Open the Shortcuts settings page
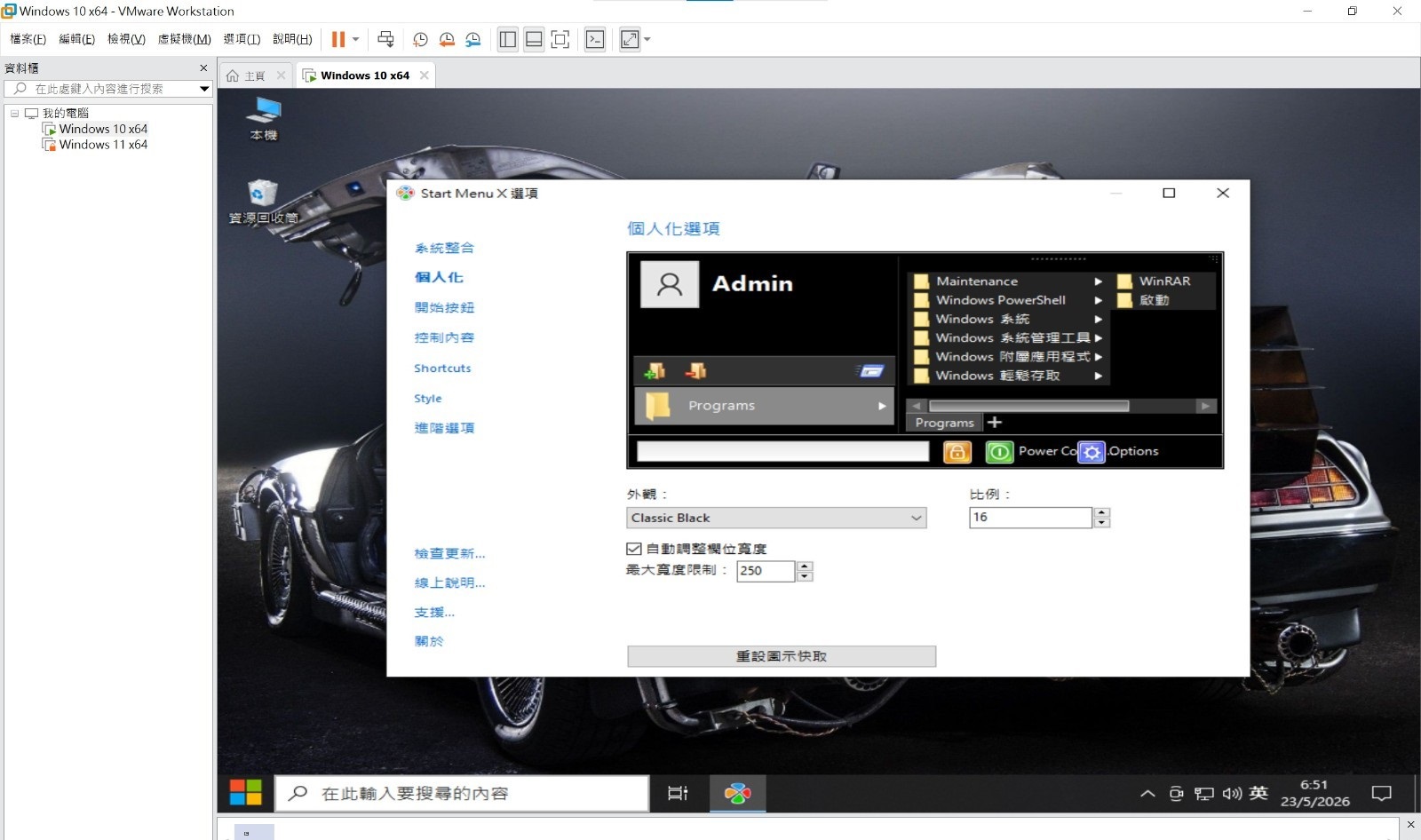Screen dimensions: 1421x840 point(442,368)
